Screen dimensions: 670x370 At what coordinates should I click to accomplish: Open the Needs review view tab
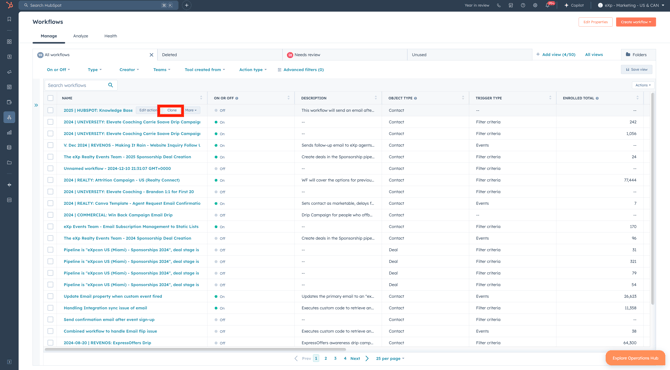[345, 55]
